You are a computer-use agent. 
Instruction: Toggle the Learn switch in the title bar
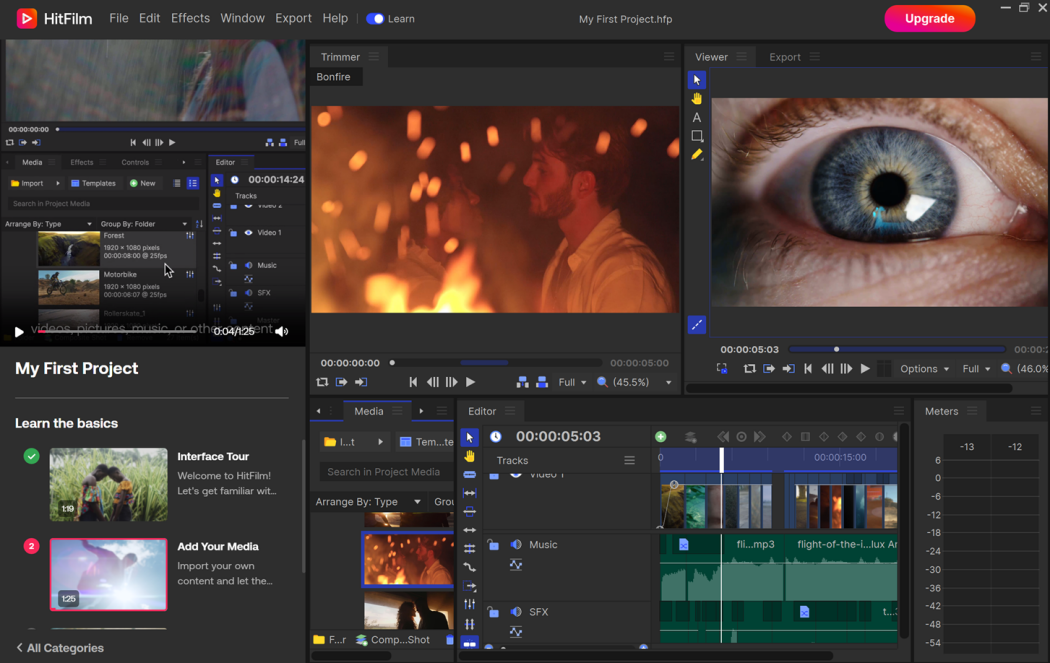click(376, 18)
